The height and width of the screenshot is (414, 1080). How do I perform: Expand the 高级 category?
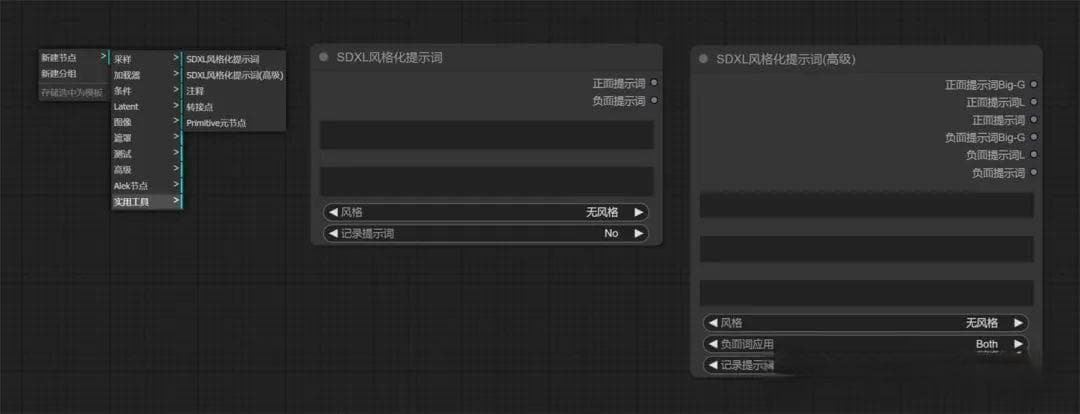click(146, 170)
